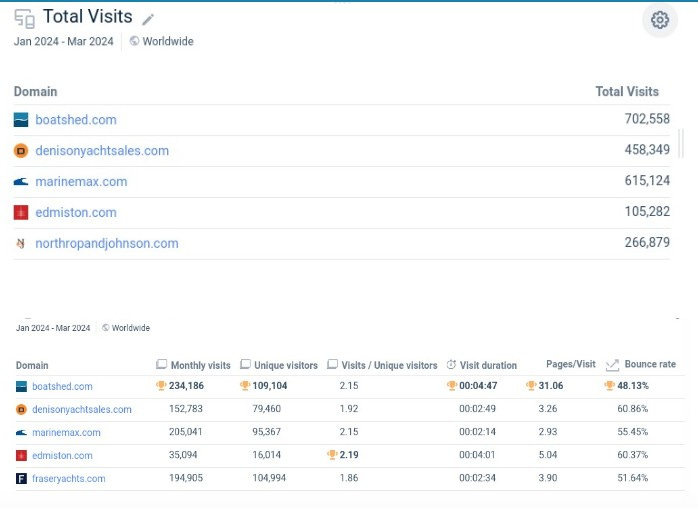Click the 615,124 total visits value
698x508 pixels.
(647, 180)
